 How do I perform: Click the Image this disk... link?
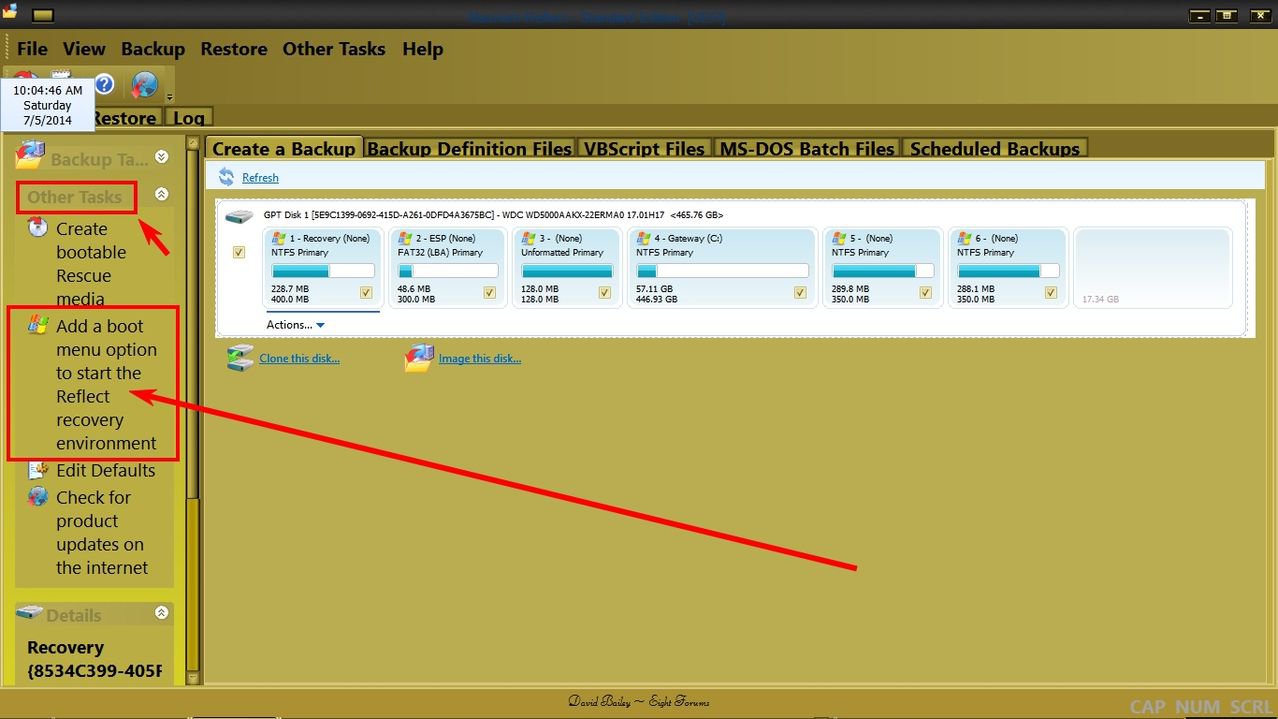480,358
